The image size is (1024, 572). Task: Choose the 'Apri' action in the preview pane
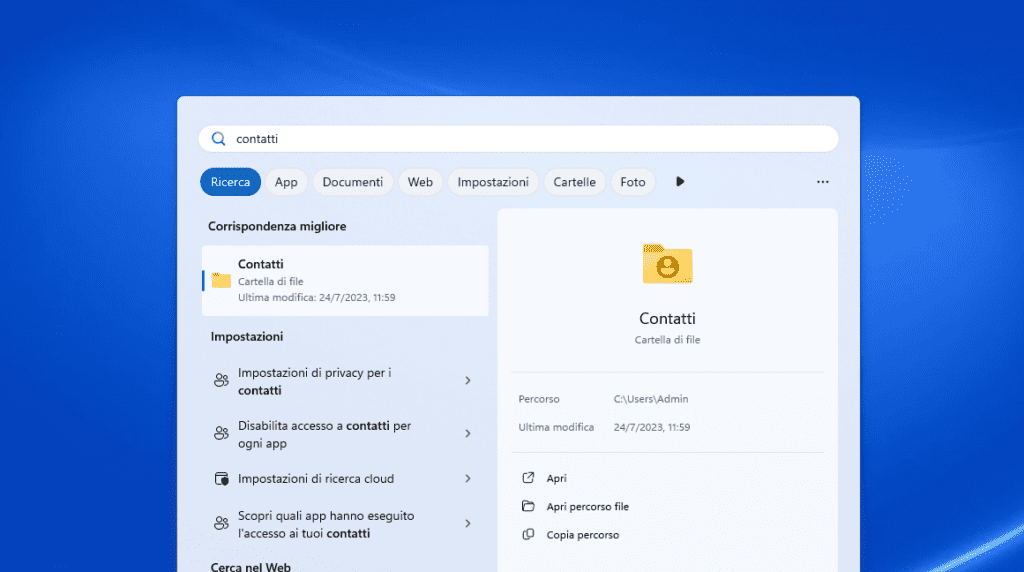(x=556, y=478)
